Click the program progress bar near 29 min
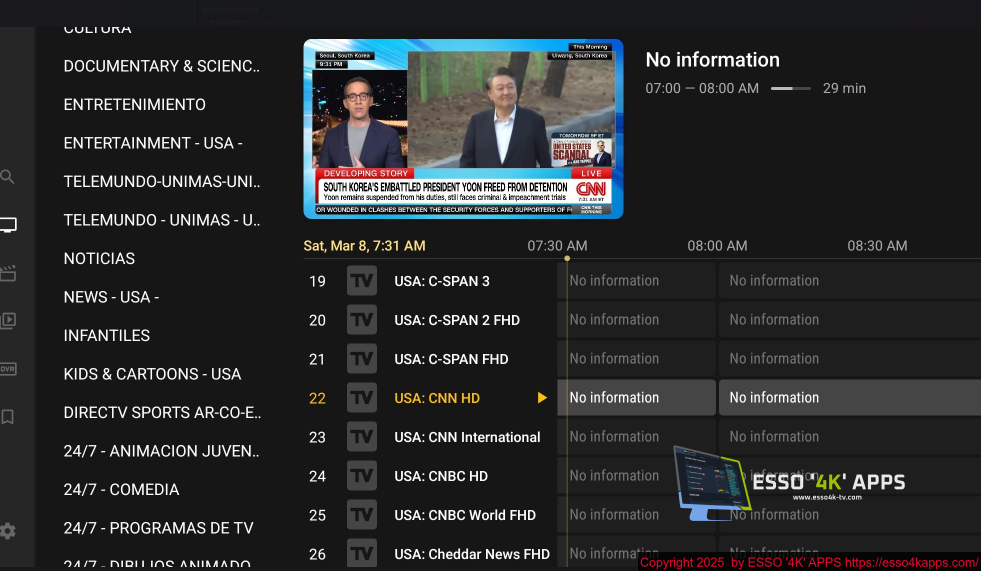The image size is (981, 571). point(790,89)
